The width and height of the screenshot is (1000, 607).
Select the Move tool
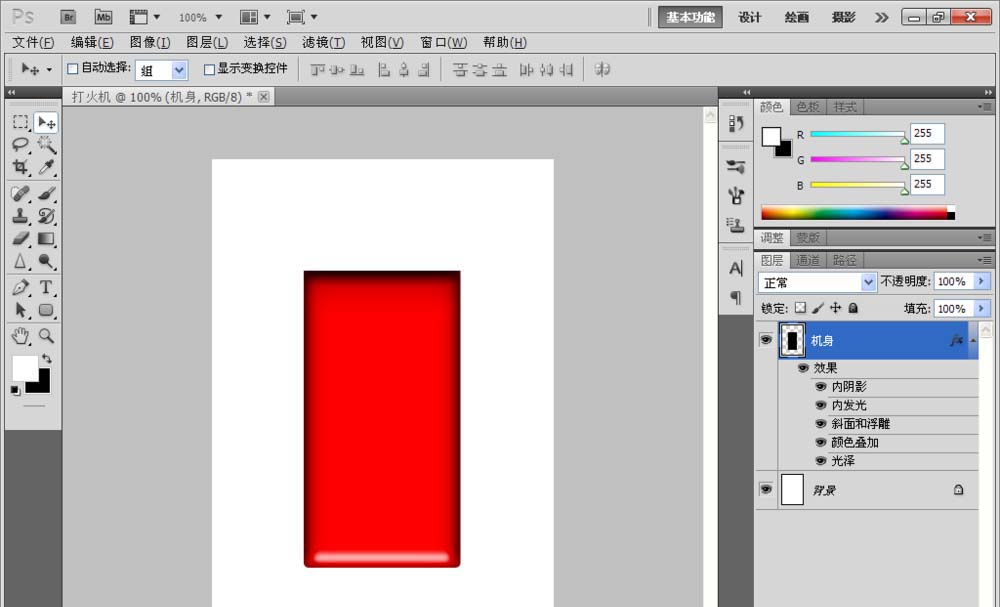pyautogui.click(x=44, y=121)
